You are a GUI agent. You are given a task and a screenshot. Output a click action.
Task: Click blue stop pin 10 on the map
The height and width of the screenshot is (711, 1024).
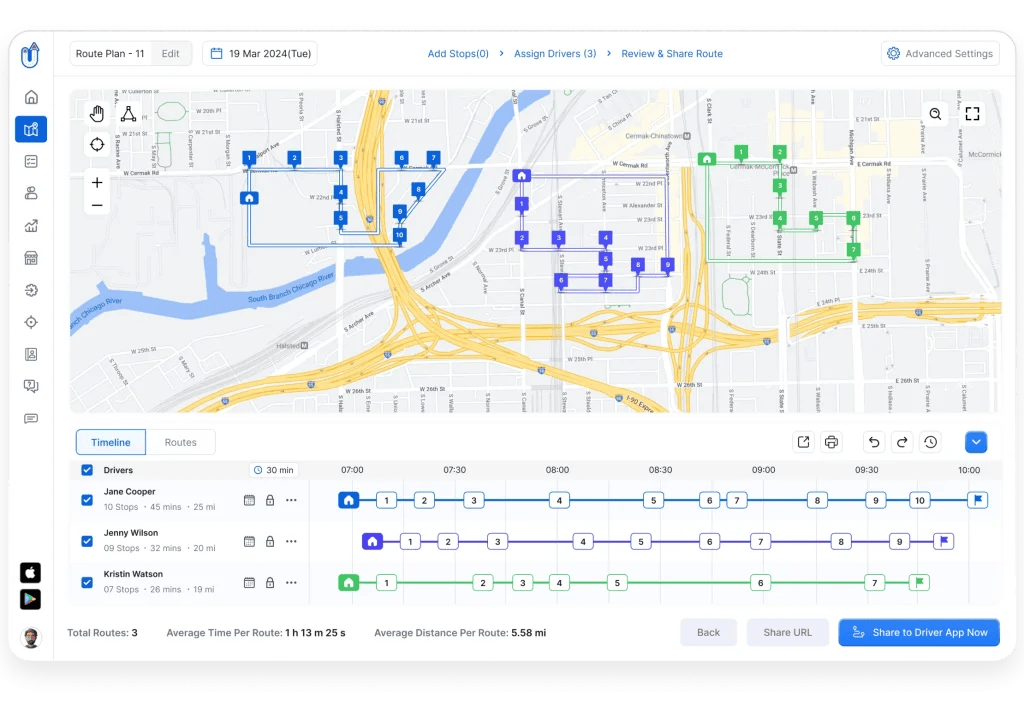click(x=399, y=236)
